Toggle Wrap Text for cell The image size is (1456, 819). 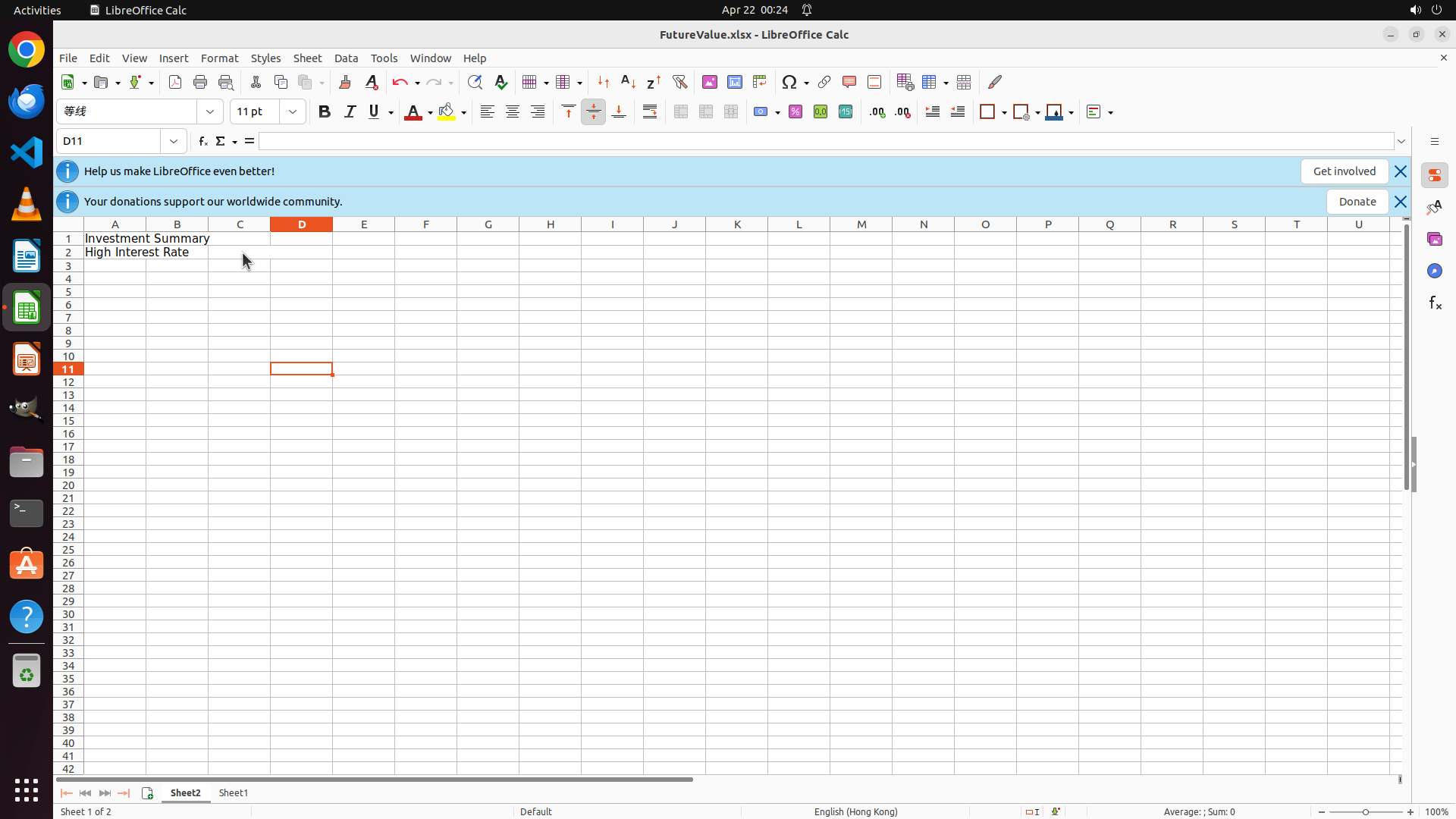[650, 112]
